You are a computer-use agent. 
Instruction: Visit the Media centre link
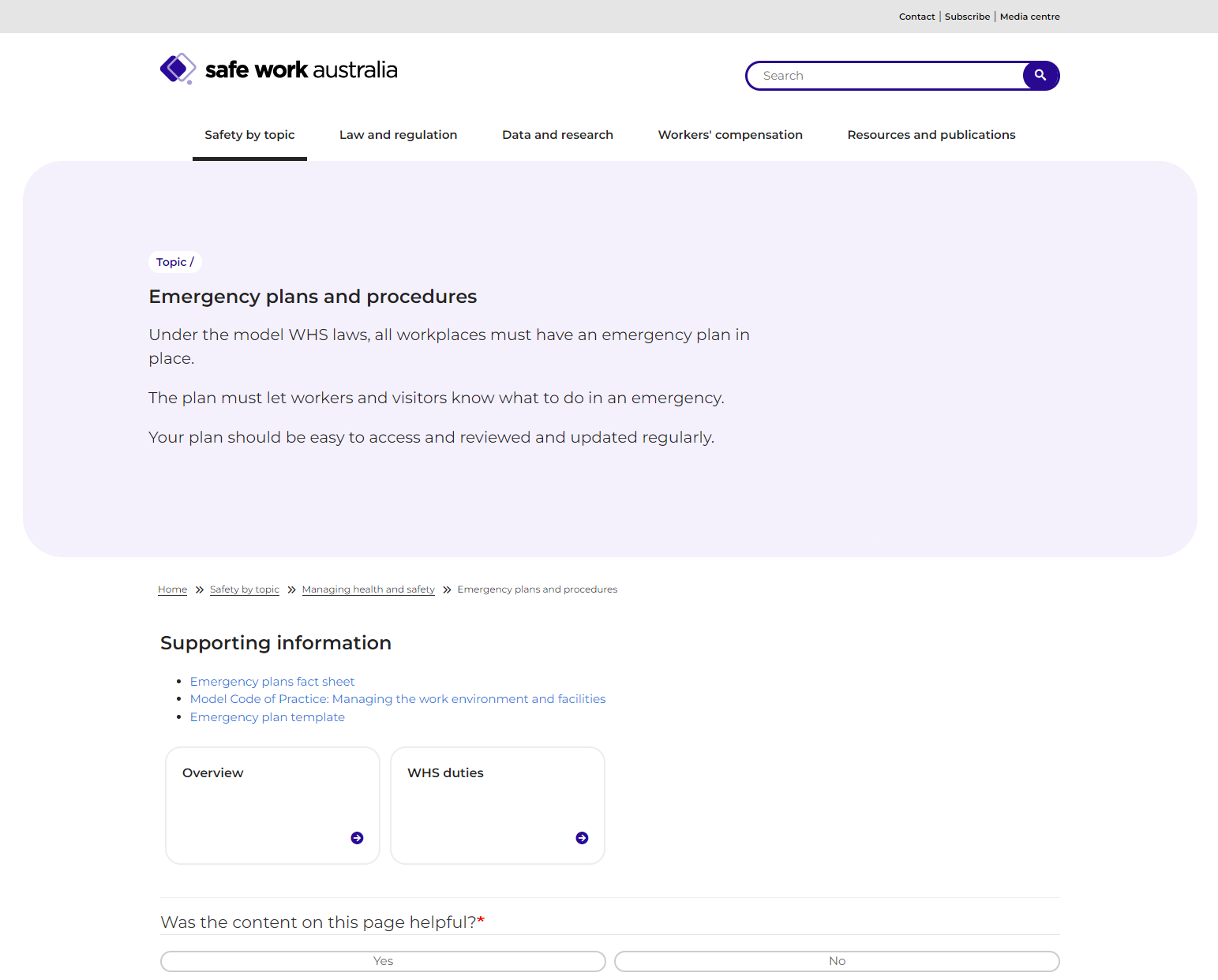click(1029, 17)
